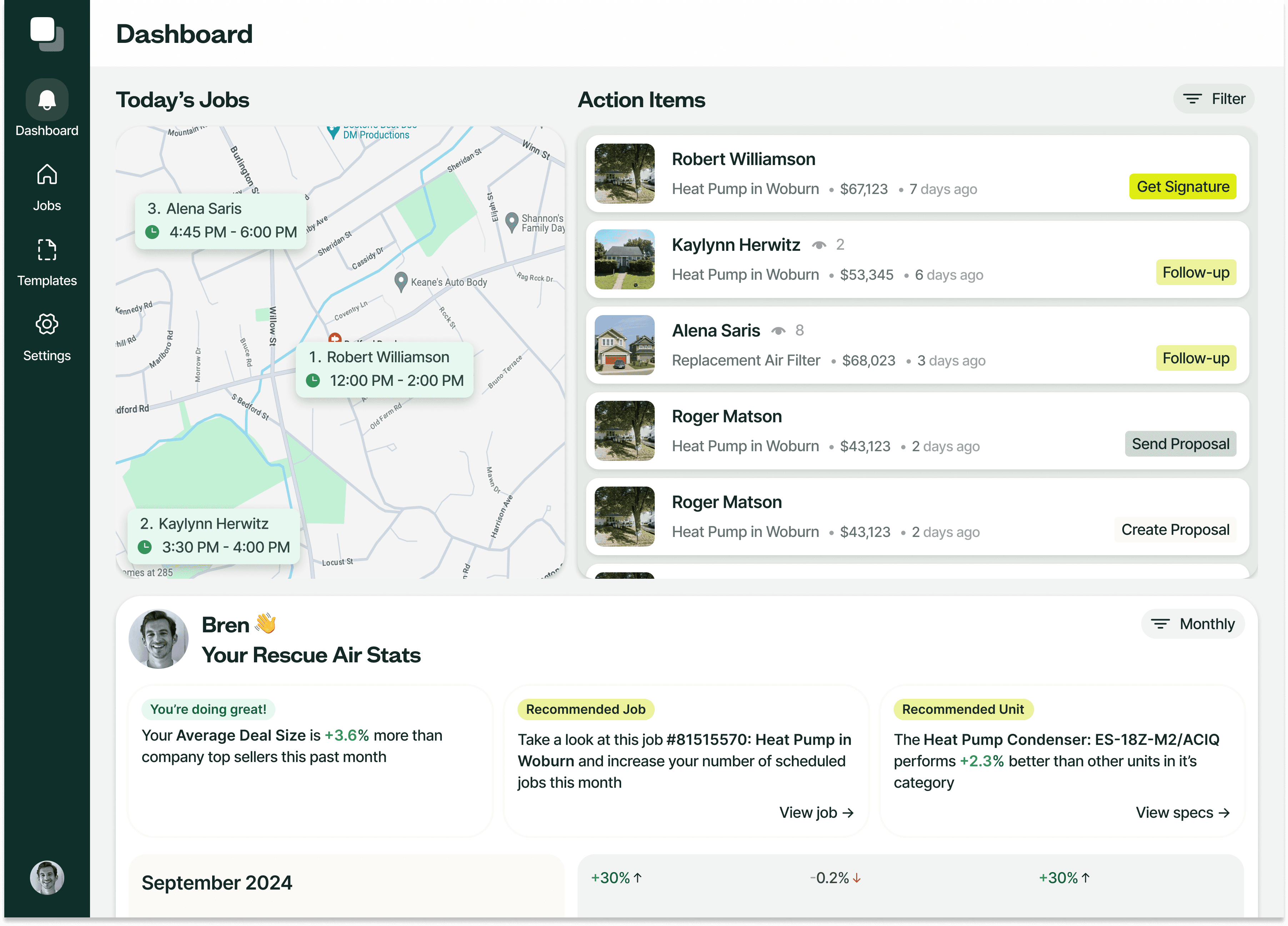
Task: Click Get Signature for Robert Williamson
Action: click(x=1182, y=187)
